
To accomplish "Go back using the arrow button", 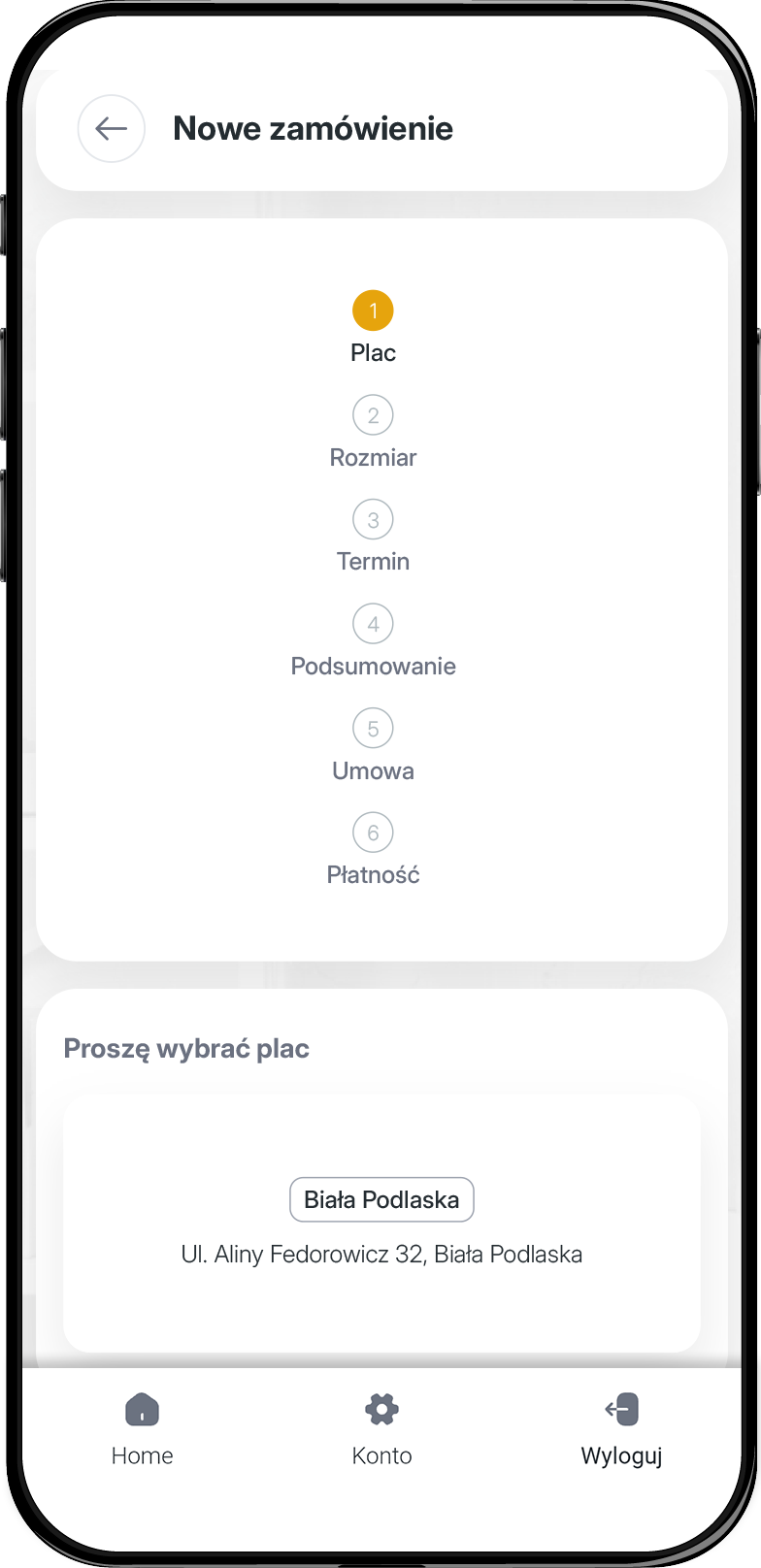I will pos(112,128).
